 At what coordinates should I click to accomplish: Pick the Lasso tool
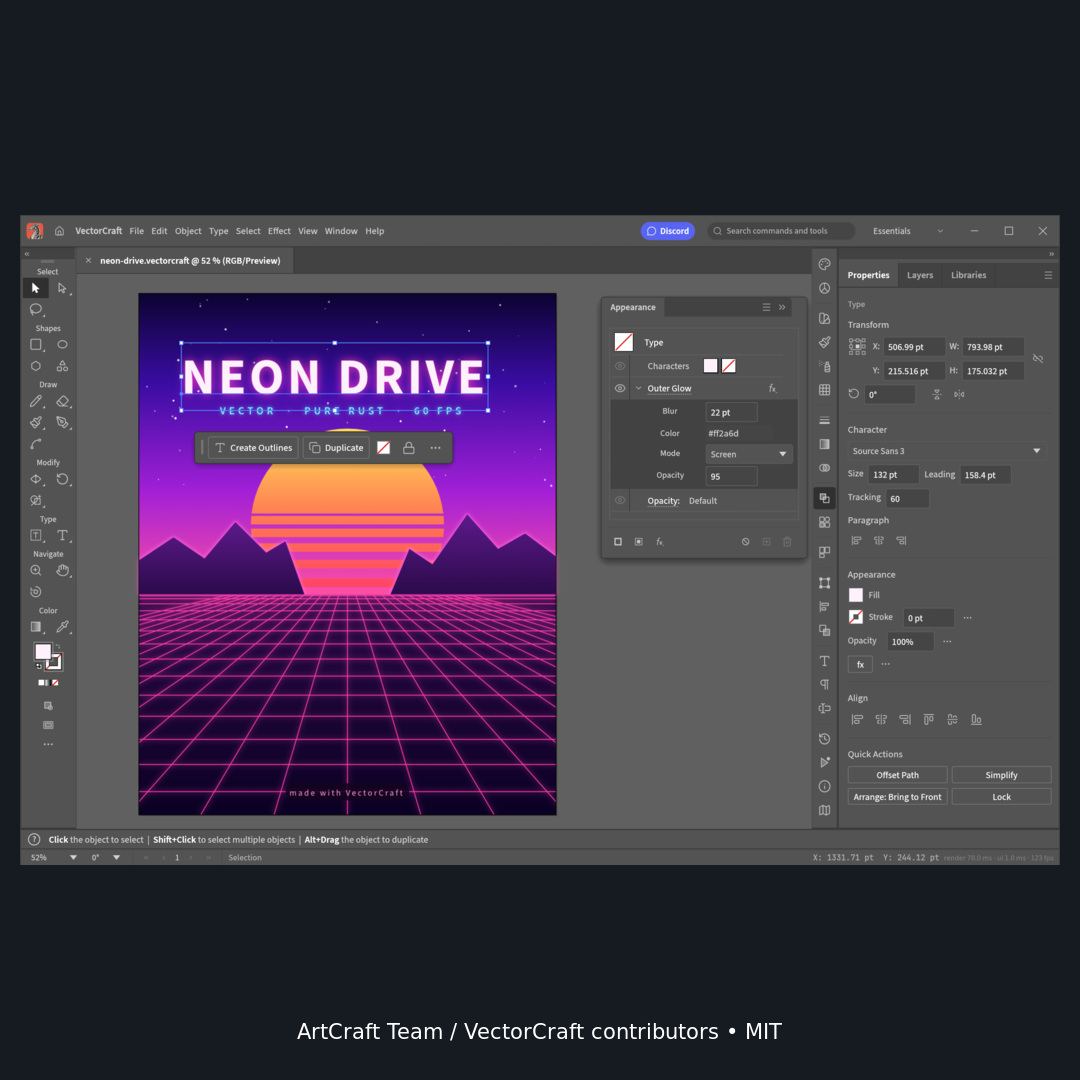36,309
